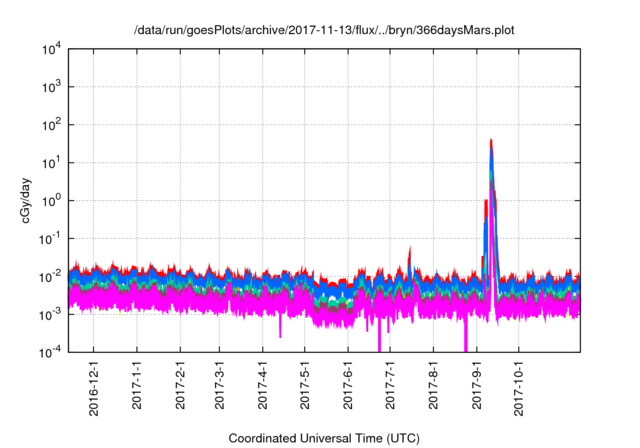
Task: Click the Coordinated Universal Time axis label
Action: coord(326,438)
